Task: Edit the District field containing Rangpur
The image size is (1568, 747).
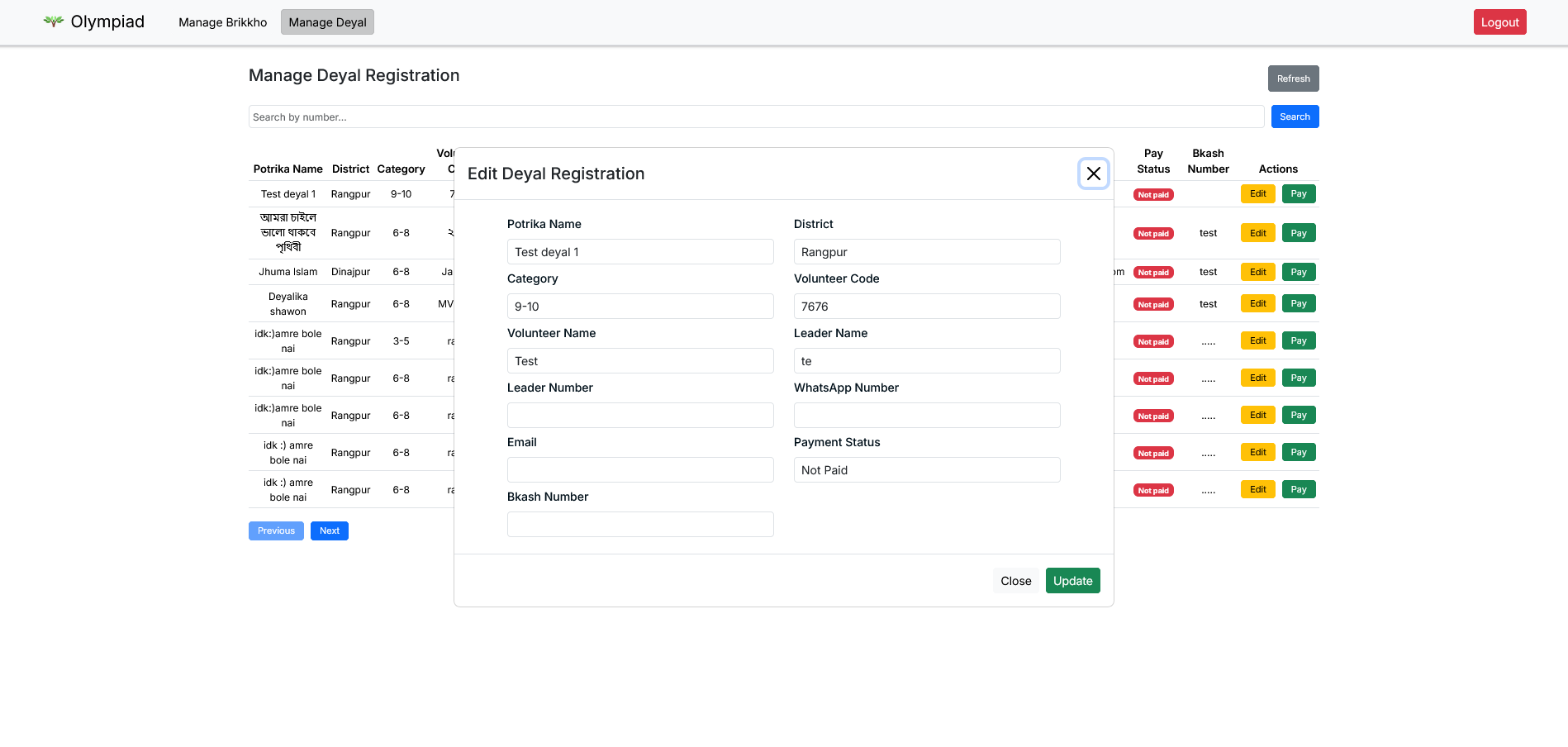Action: (926, 252)
